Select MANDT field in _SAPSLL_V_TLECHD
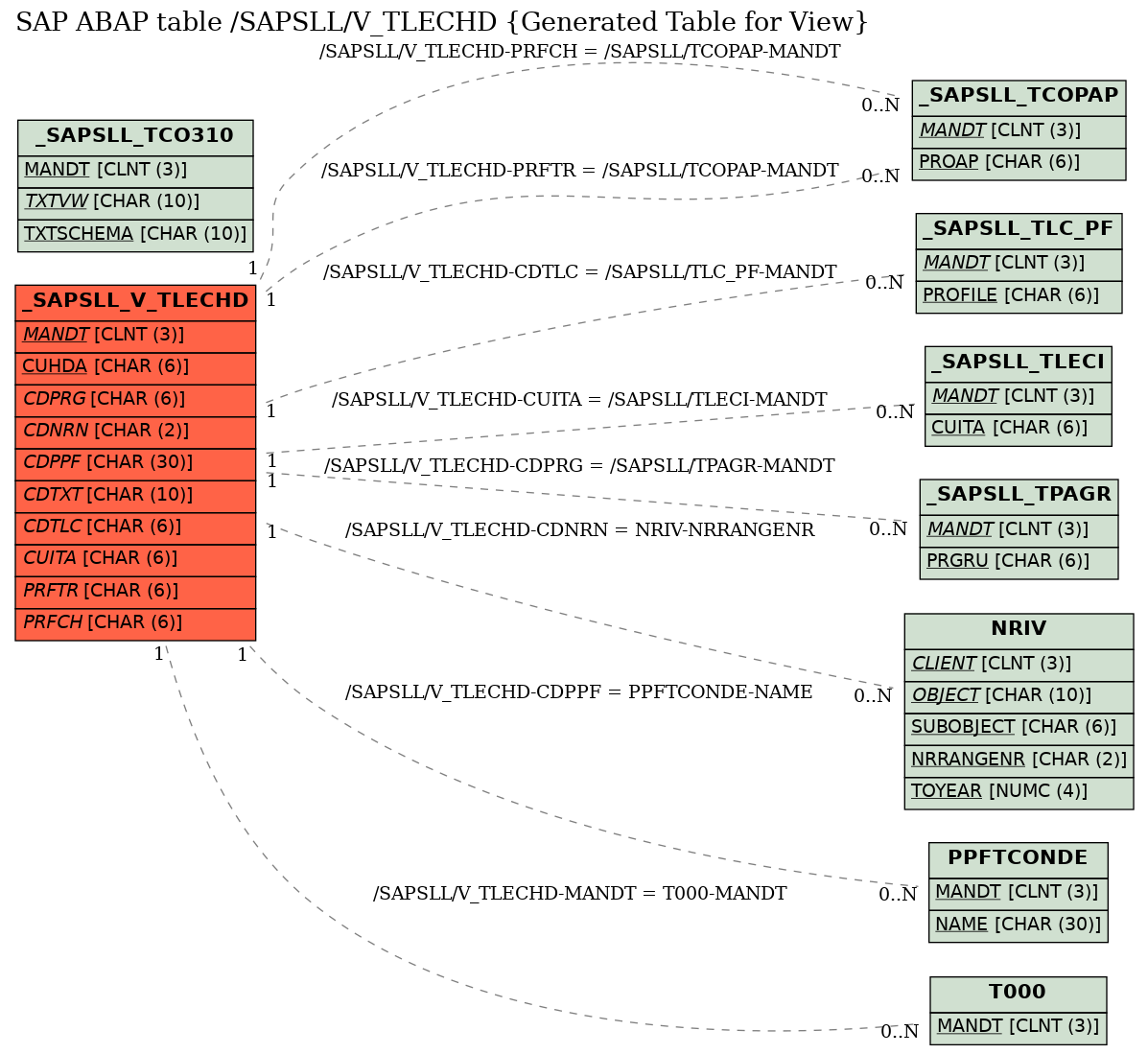Image resolution: width=1148 pixels, height=1054 pixels. [x=135, y=336]
